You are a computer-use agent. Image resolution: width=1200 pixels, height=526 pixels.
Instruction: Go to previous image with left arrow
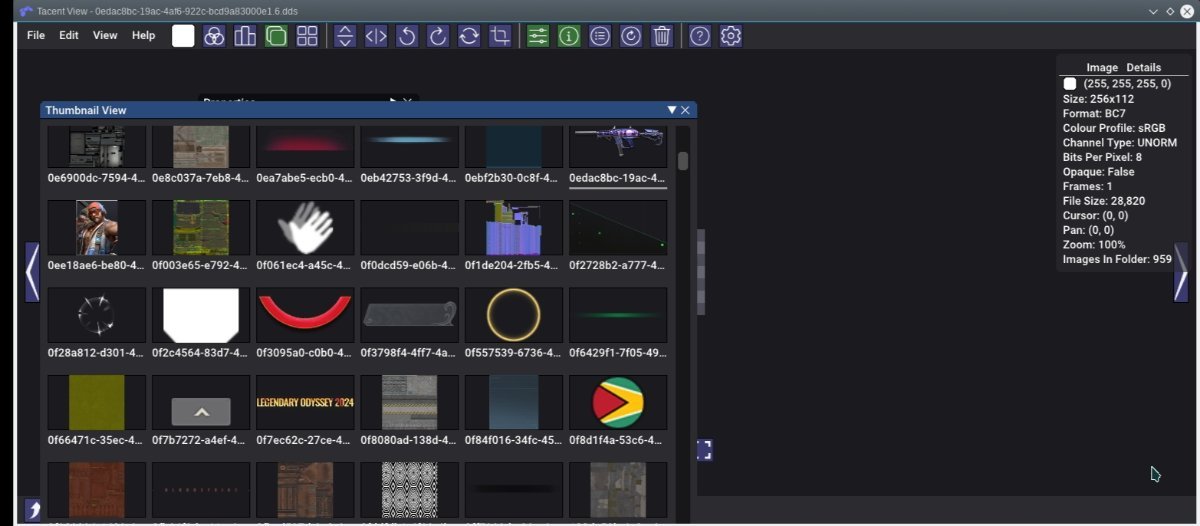click(x=32, y=272)
